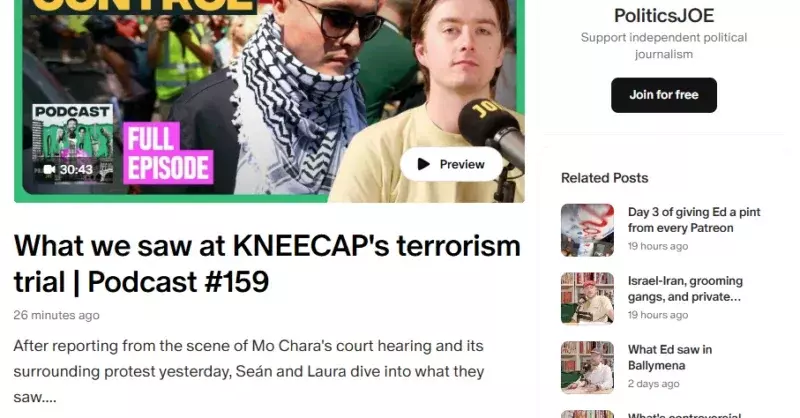800x418 pixels.
Task: Open 'Day 3 of giving Ed a pint' post
Action: tap(694, 220)
